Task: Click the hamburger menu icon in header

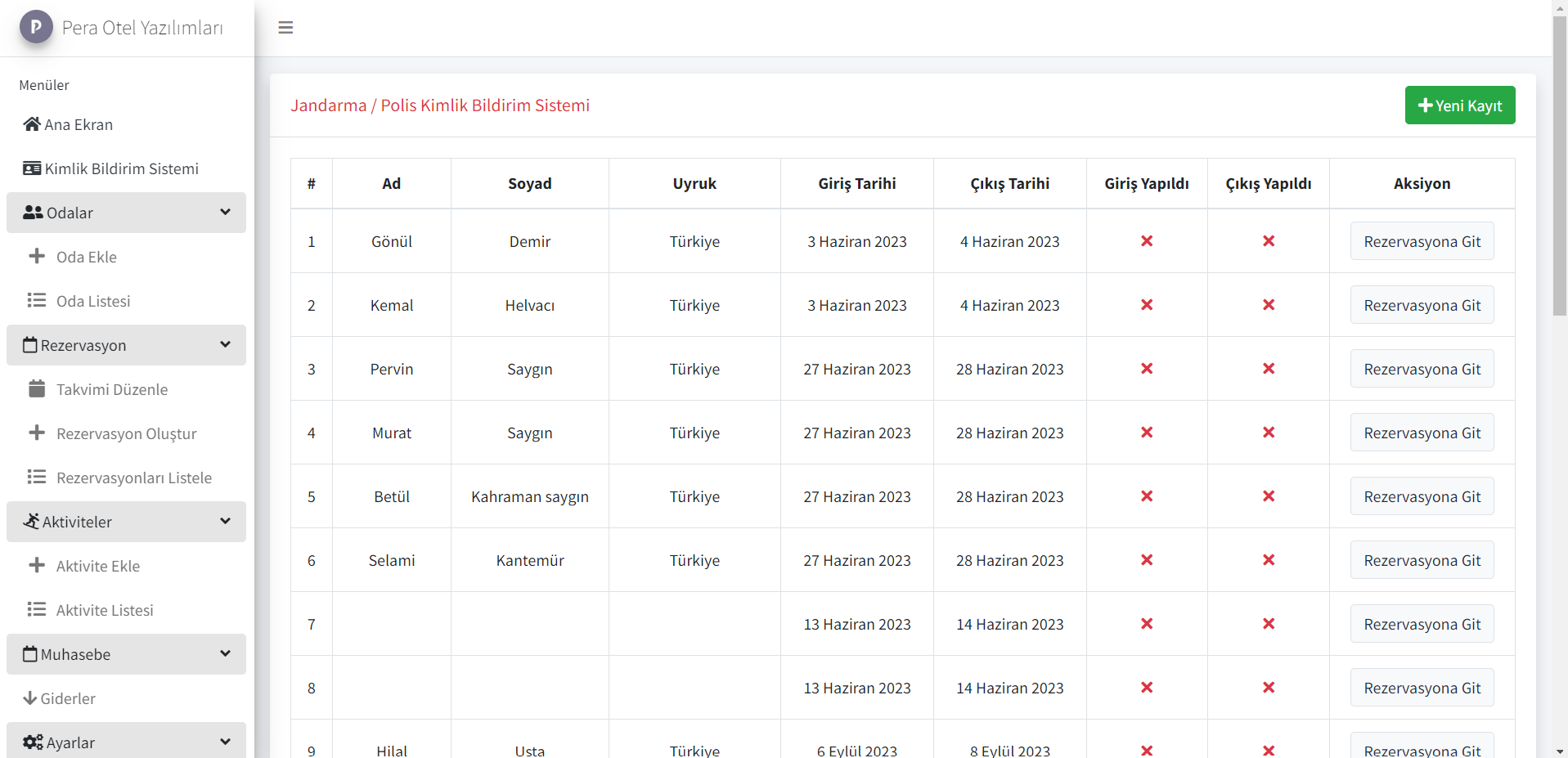Action: (285, 28)
